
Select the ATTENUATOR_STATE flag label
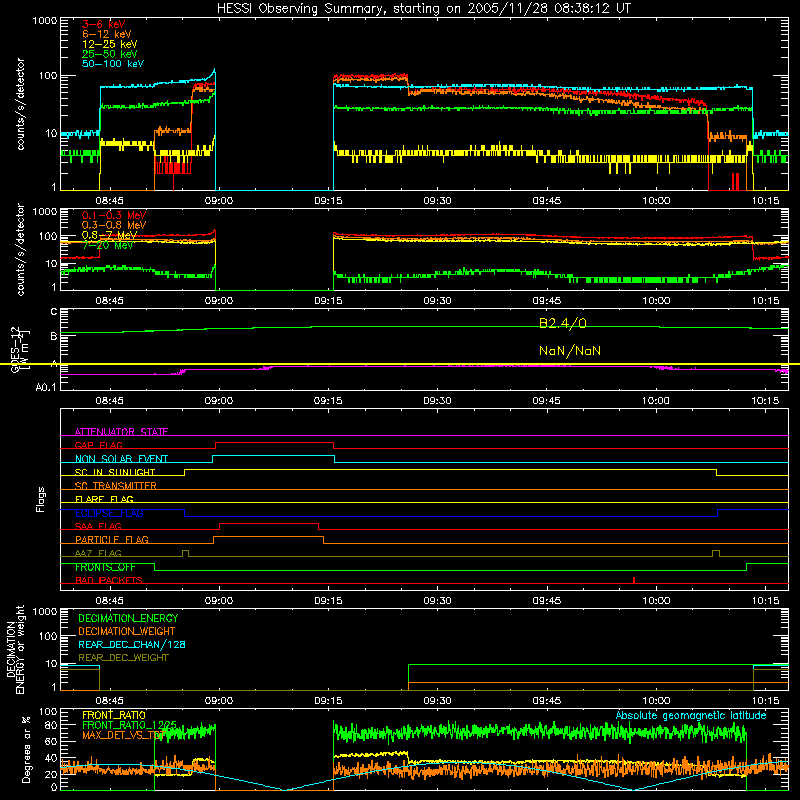(x=121, y=432)
